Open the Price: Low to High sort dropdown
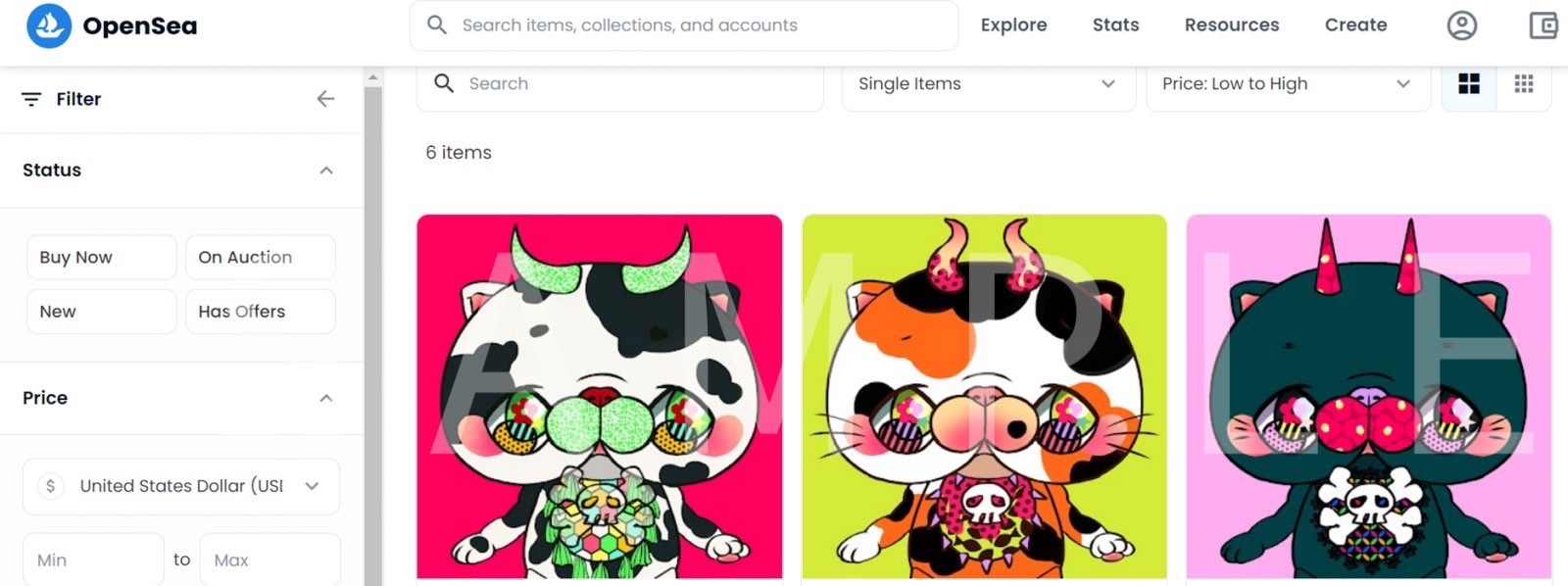Image resolution: width=1568 pixels, height=586 pixels. pyautogui.click(x=1288, y=84)
